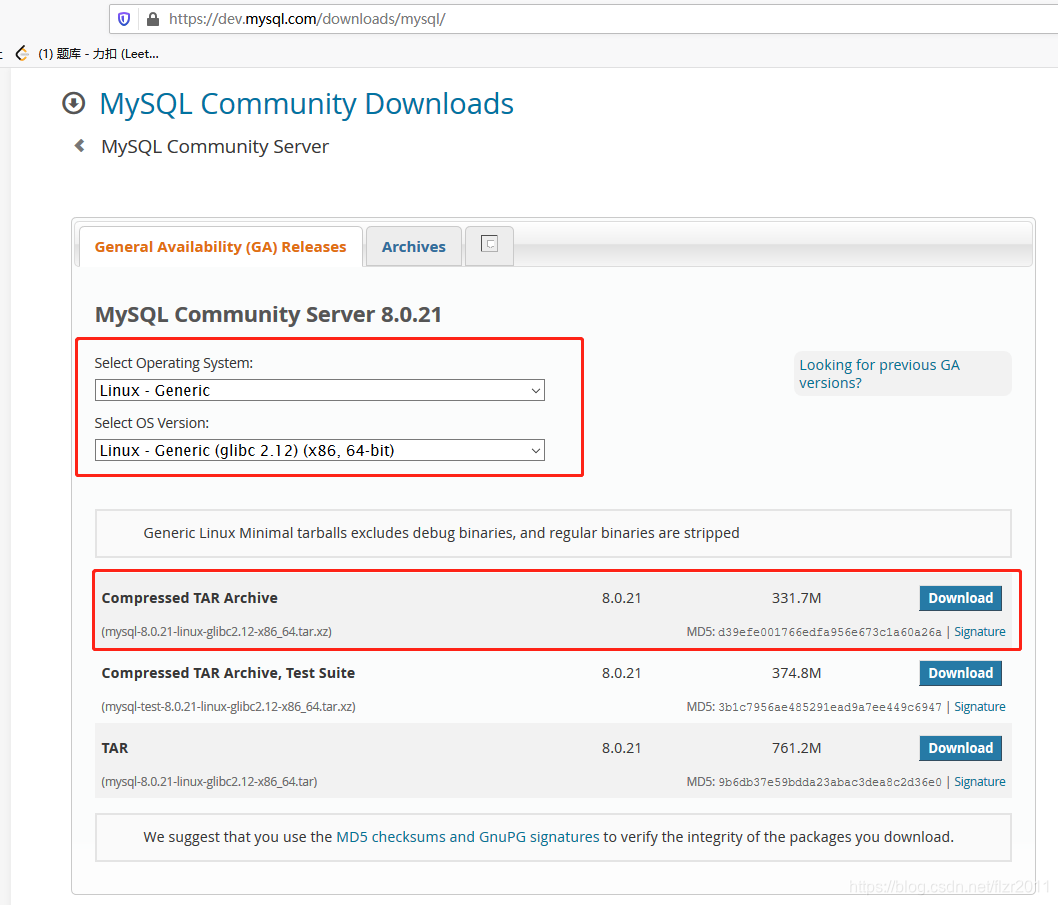Download the 761.2M TAR package
Screen dimensions: 1058x905
(x=960, y=748)
